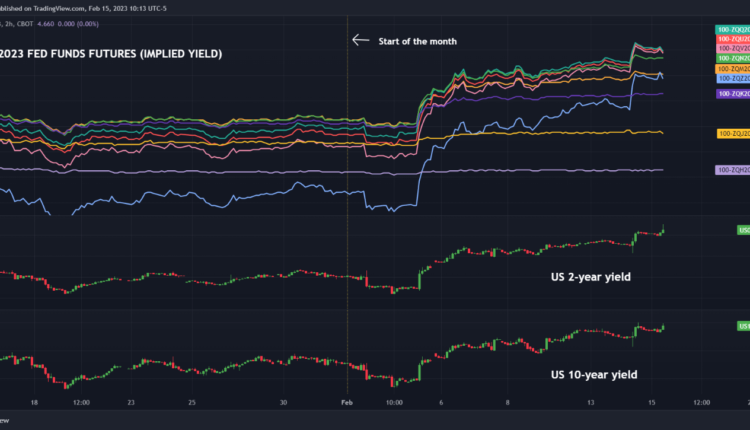Click date 23 on the time axis

[x=131, y=402]
